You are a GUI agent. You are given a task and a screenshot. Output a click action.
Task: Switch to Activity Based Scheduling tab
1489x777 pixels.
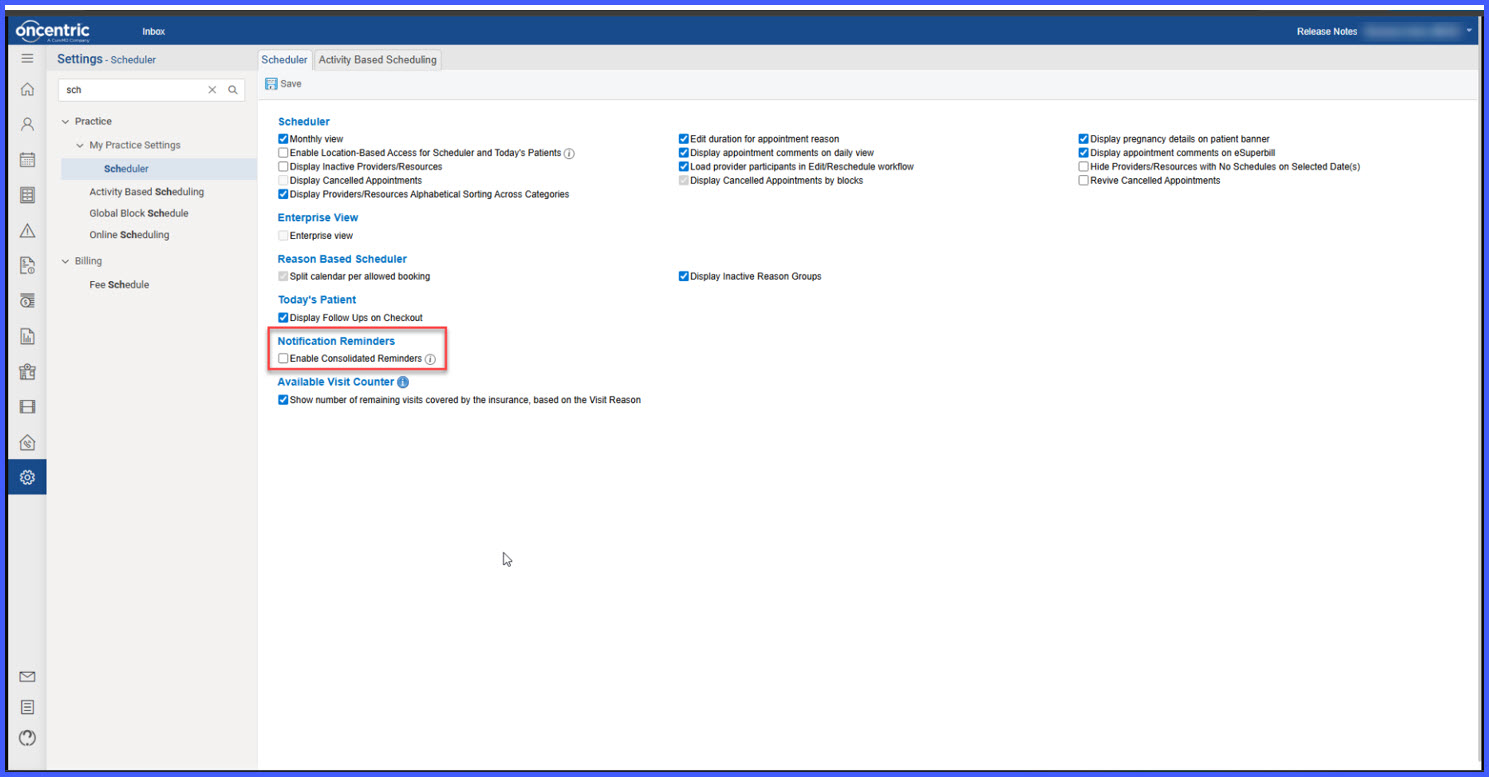point(378,60)
